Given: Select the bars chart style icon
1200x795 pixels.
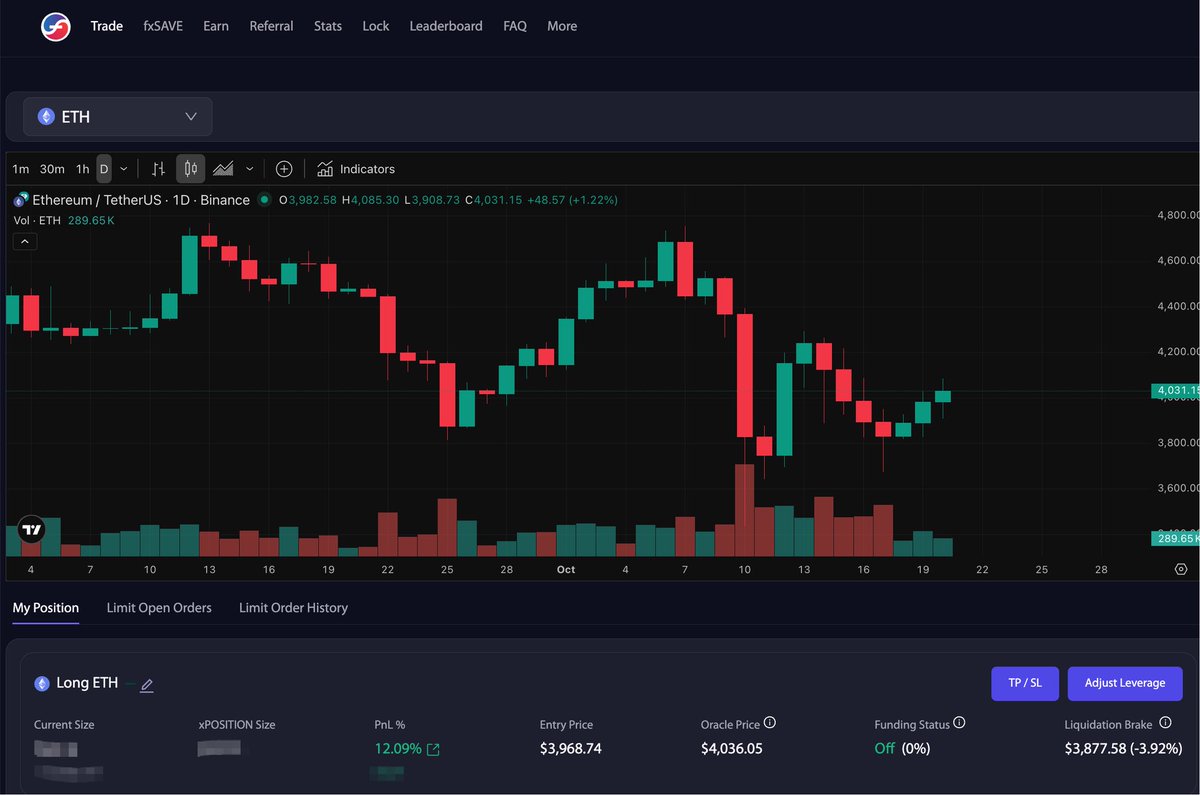Looking at the screenshot, I should click(x=158, y=169).
